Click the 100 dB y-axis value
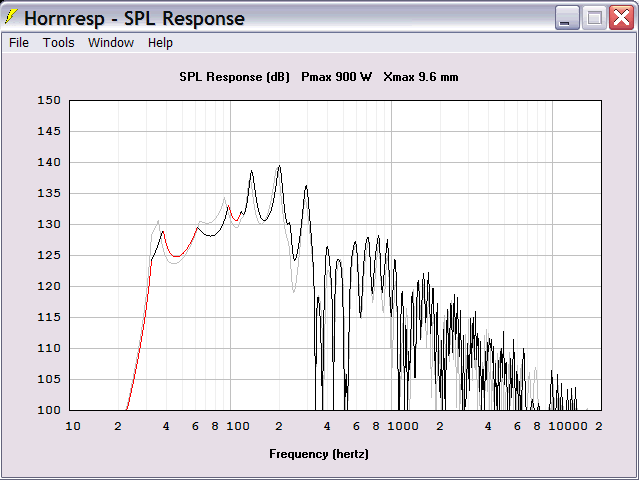 pos(49,410)
